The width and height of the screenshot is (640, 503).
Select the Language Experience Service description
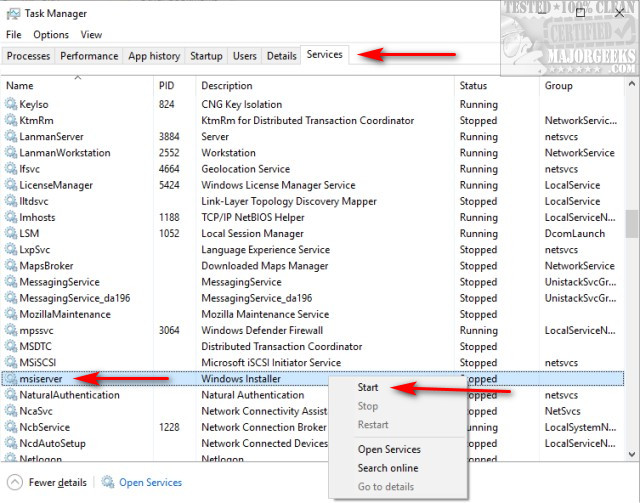[x=265, y=249]
